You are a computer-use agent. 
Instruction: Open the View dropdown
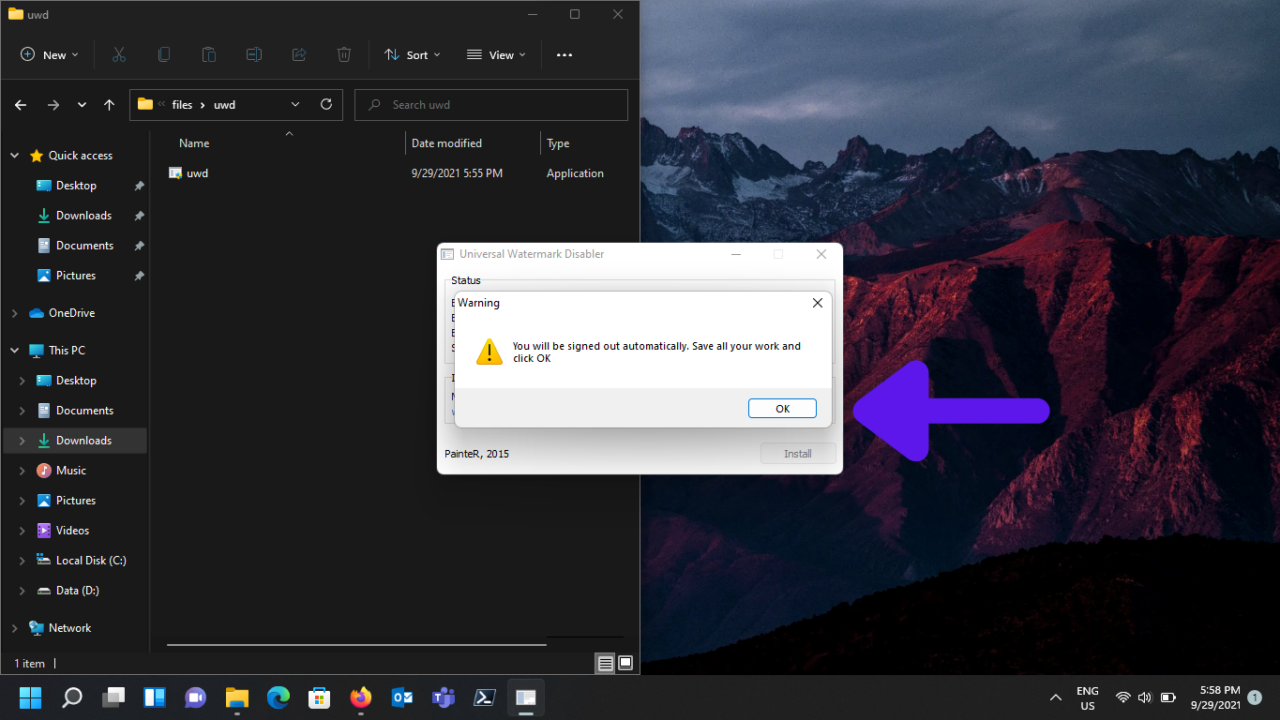coord(495,54)
